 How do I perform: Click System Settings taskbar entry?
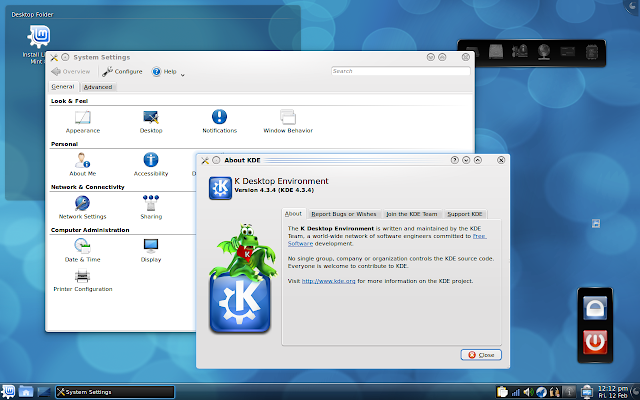115,392
